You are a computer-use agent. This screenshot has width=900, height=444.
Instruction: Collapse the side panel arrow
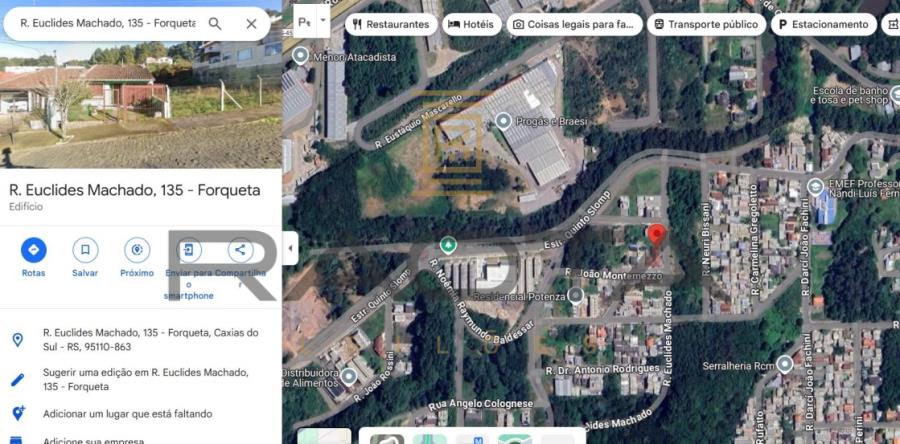click(290, 248)
